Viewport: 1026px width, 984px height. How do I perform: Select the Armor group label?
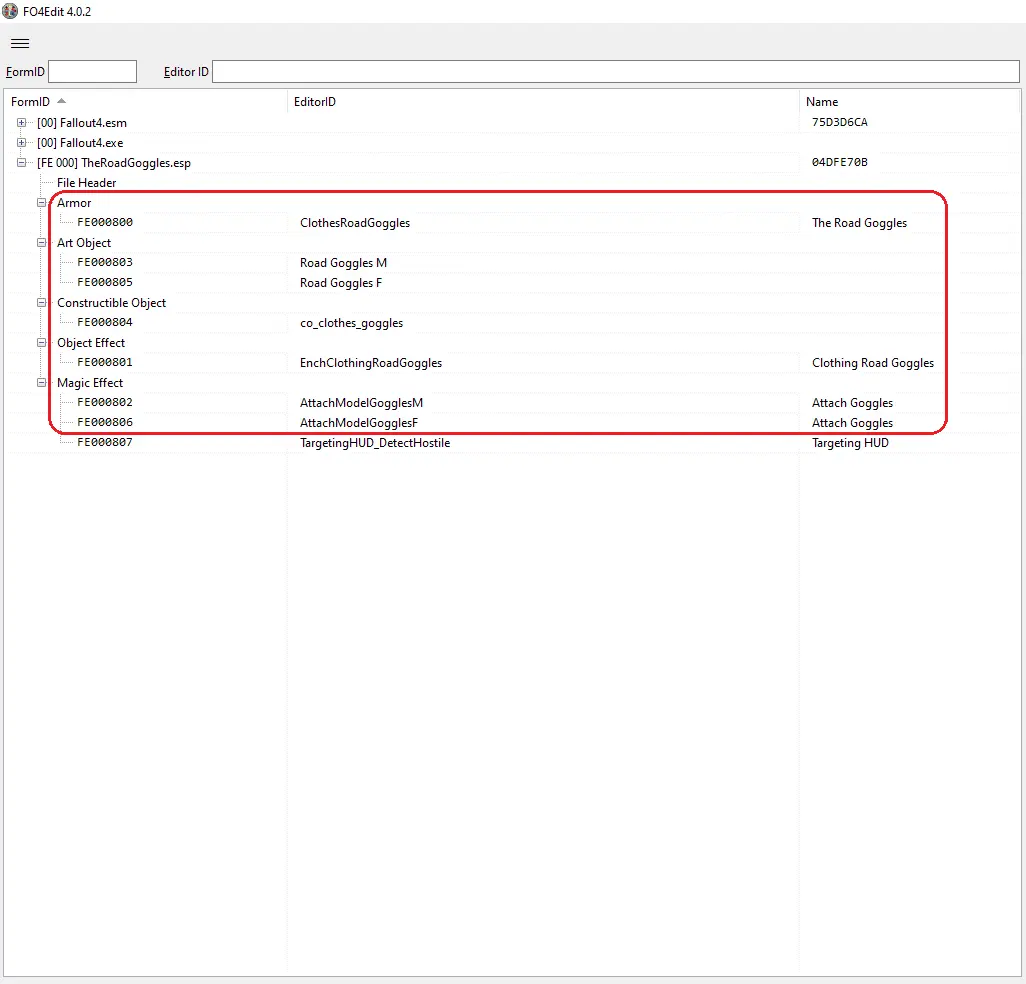[74, 203]
